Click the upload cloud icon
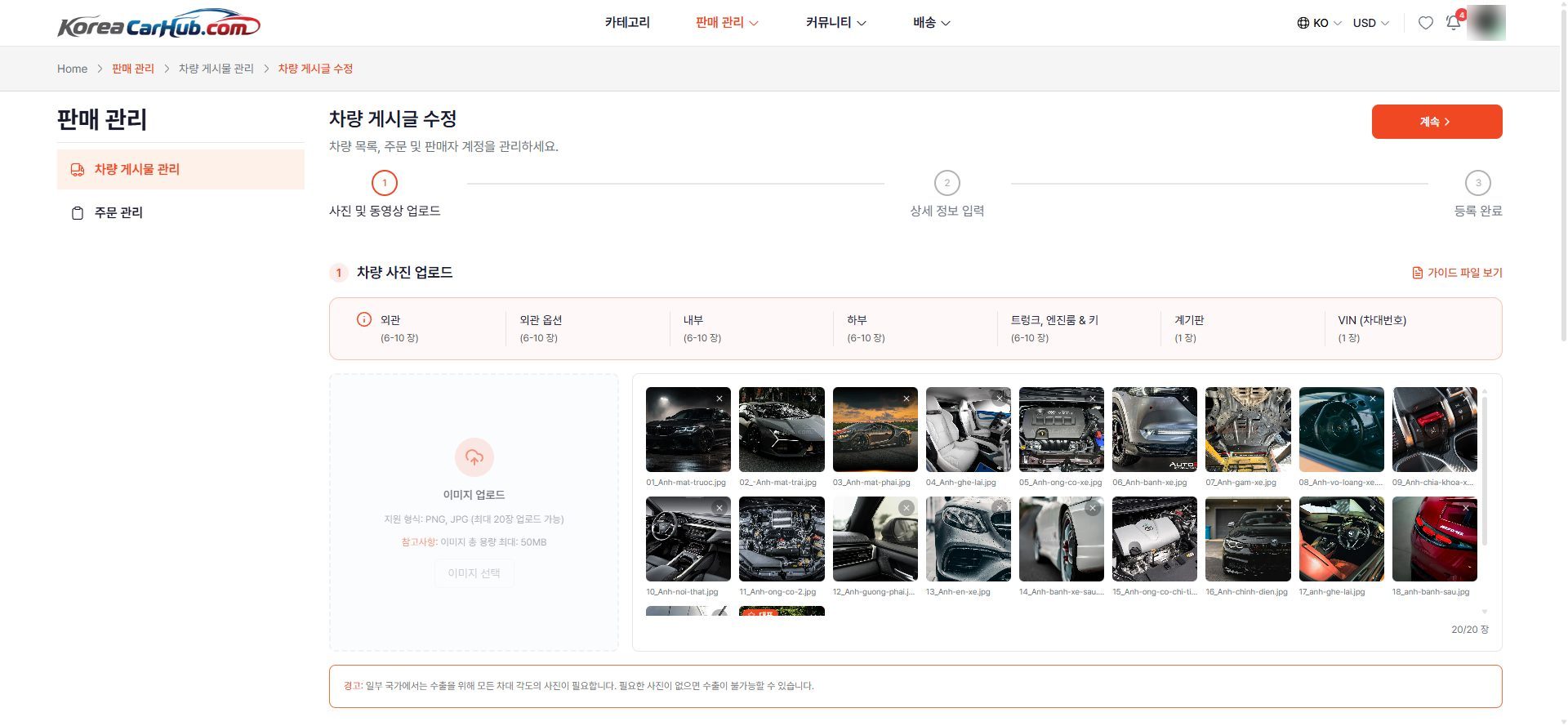Image resolution: width=1568 pixels, height=726 pixels. click(x=474, y=457)
